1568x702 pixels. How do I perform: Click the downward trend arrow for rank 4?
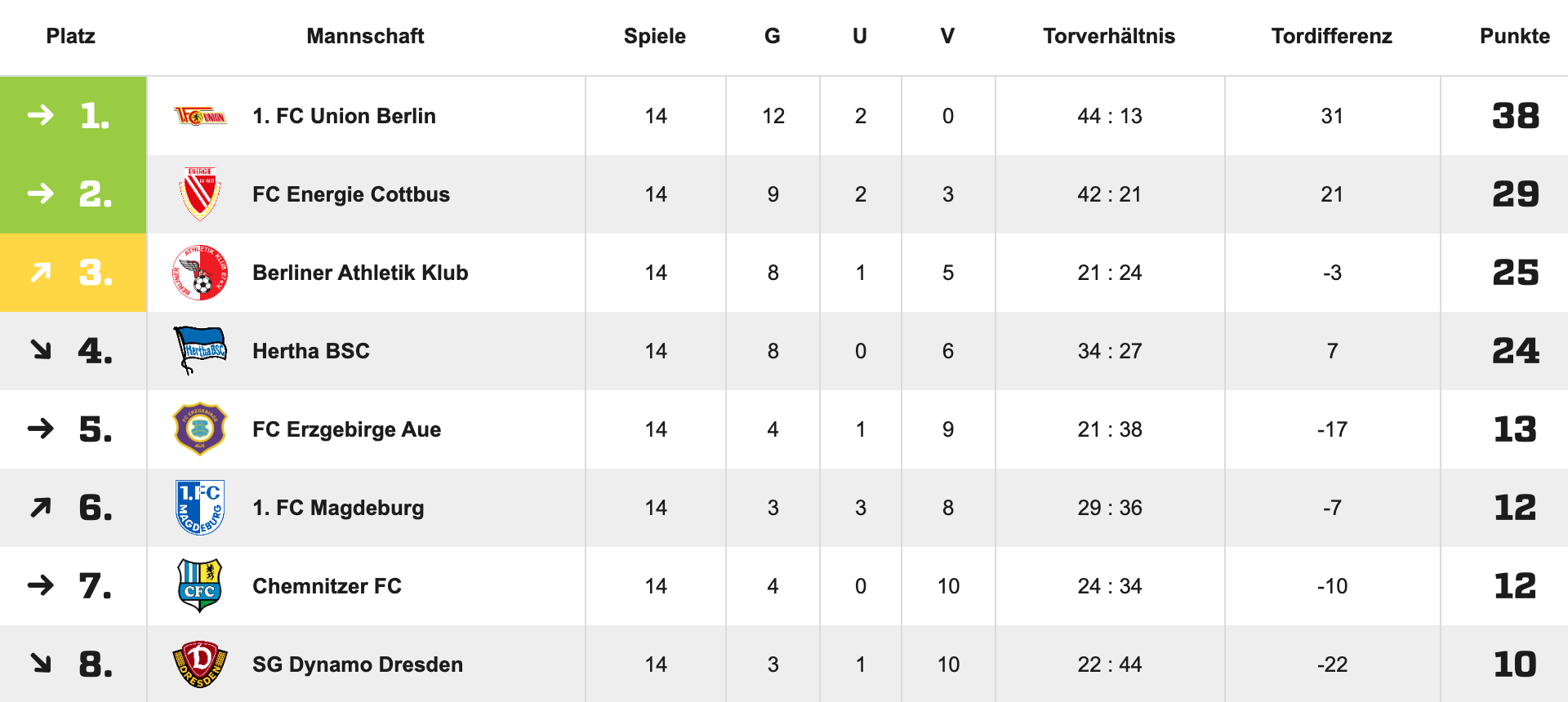click(x=41, y=350)
